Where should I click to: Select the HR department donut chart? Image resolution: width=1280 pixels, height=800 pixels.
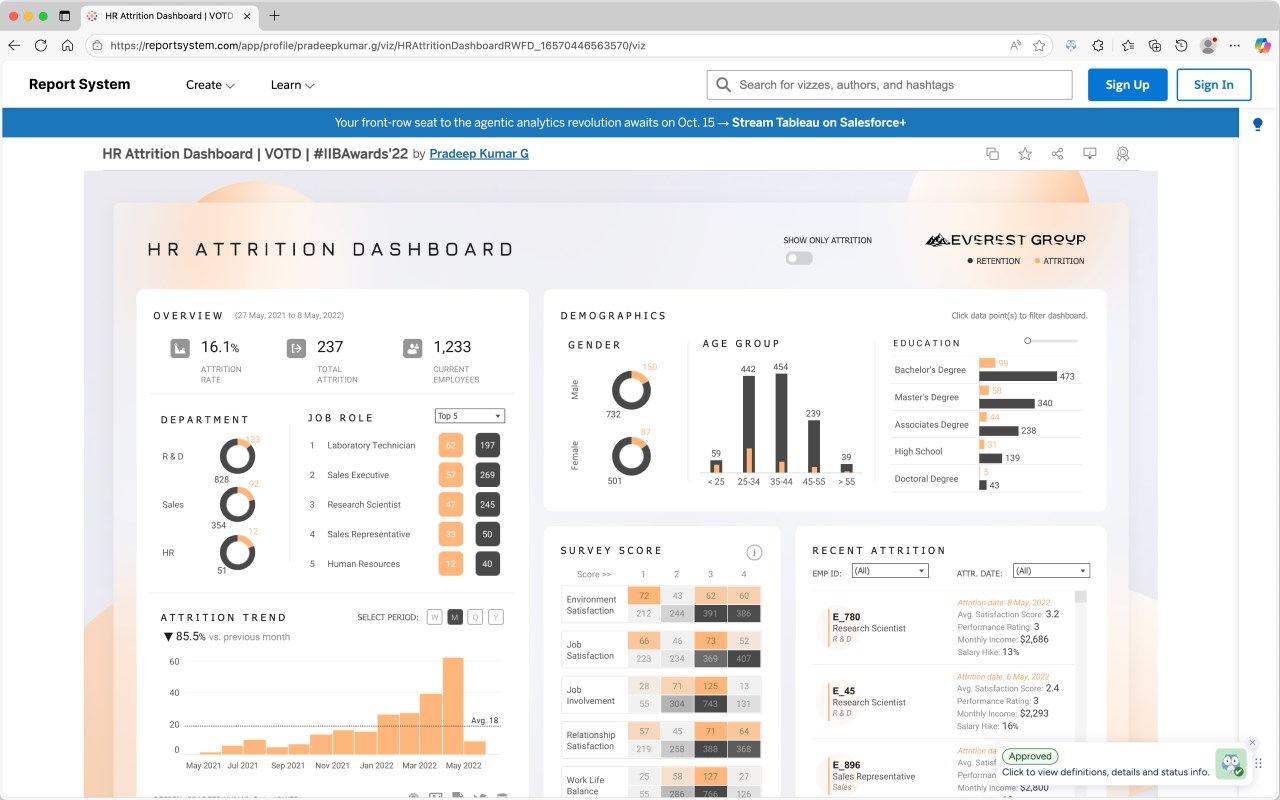[238, 552]
